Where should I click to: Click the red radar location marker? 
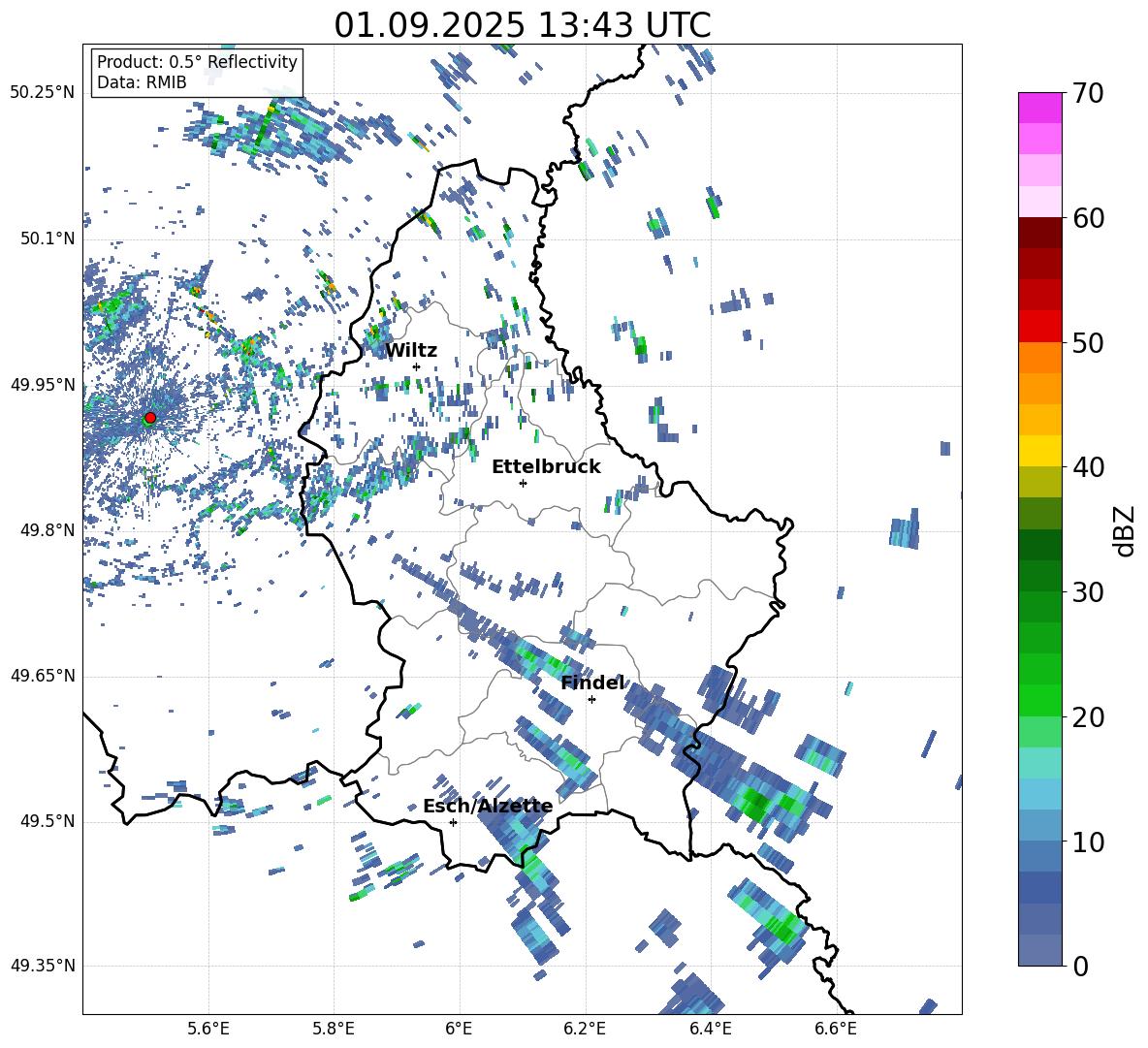click(150, 418)
